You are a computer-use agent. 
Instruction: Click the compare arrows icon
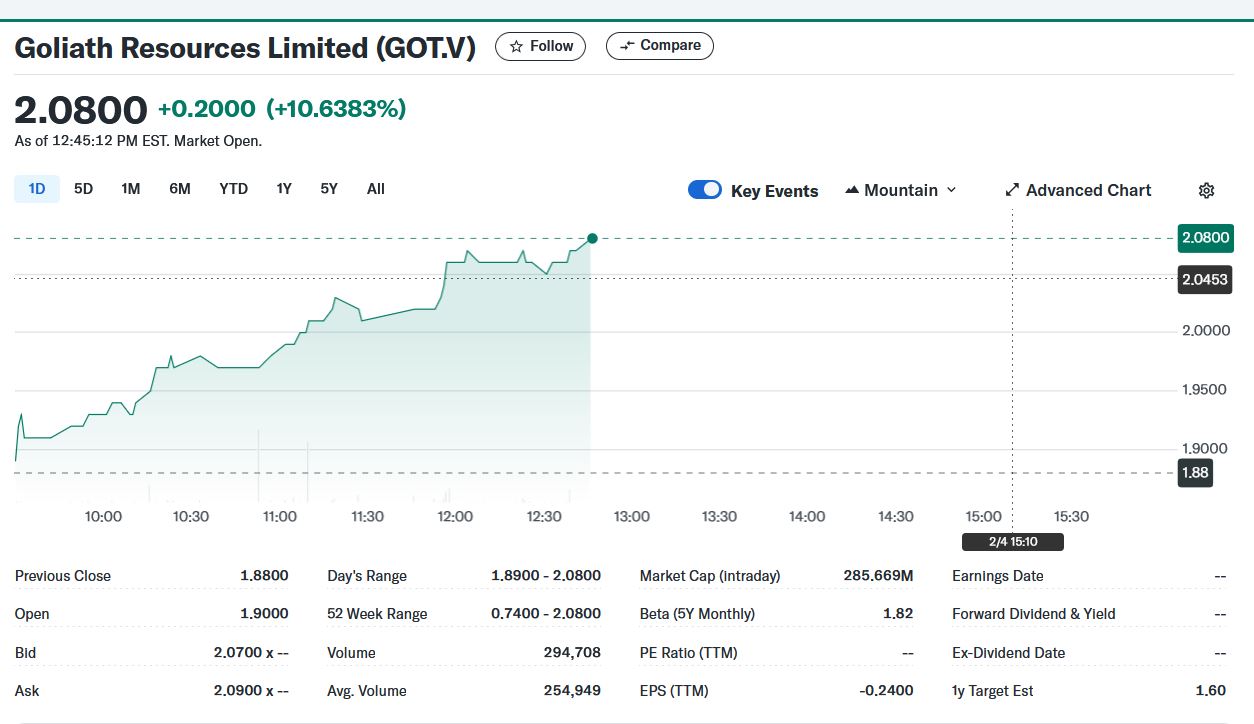tap(627, 46)
